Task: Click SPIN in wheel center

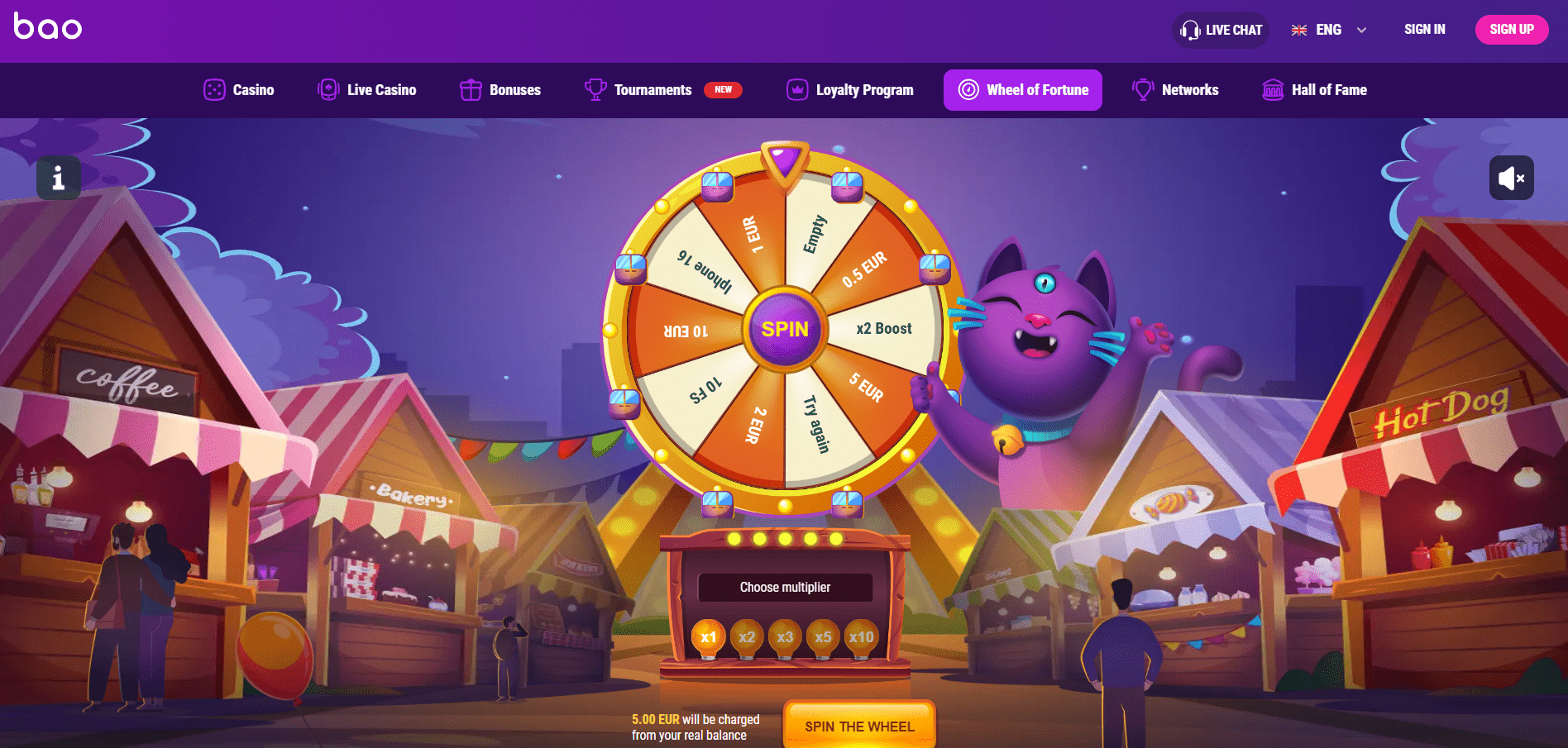Action: tap(785, 329)
